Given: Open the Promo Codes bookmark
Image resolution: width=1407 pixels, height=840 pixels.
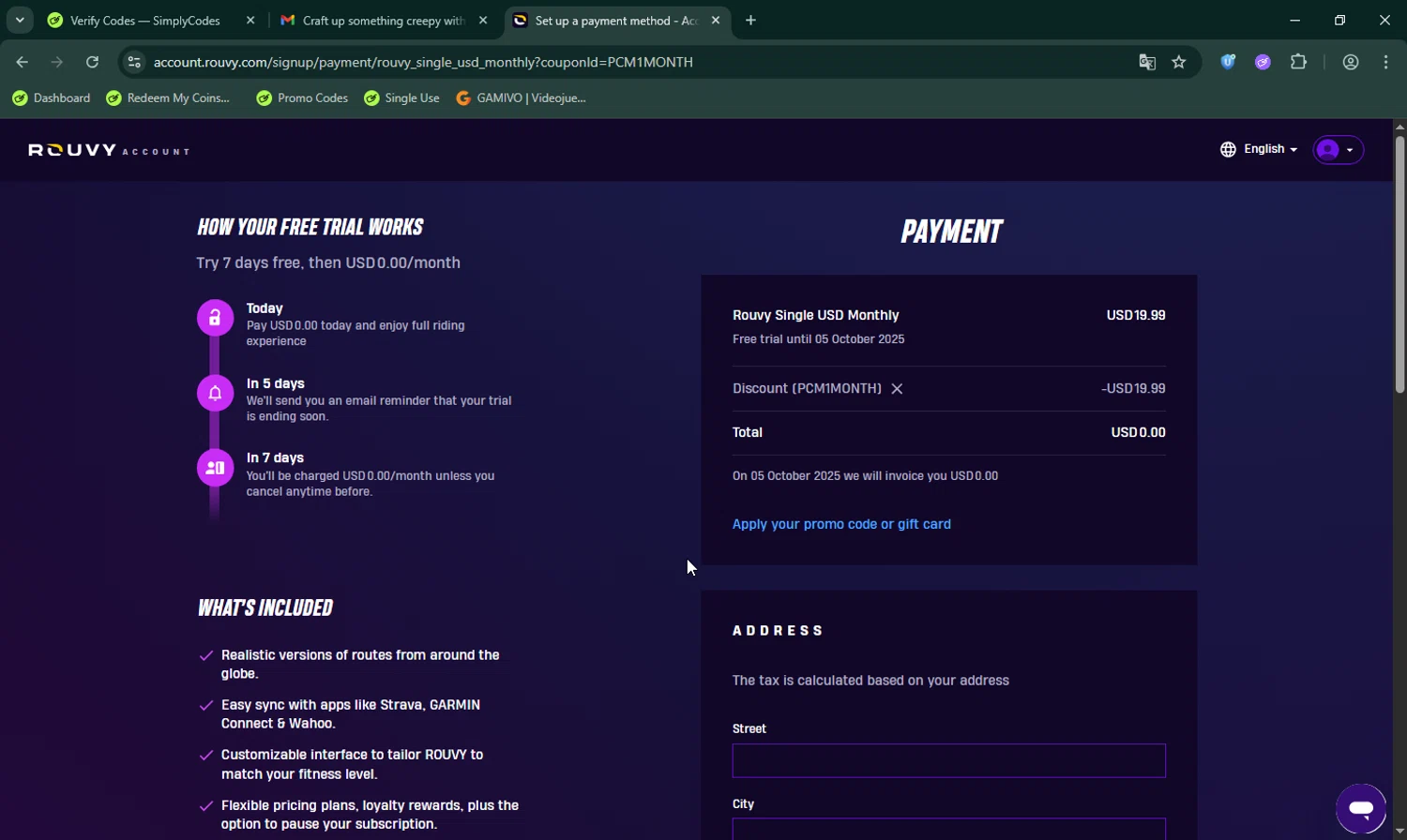Looking at the screenshot, I should pyautogui.click(x=302, y=98).
